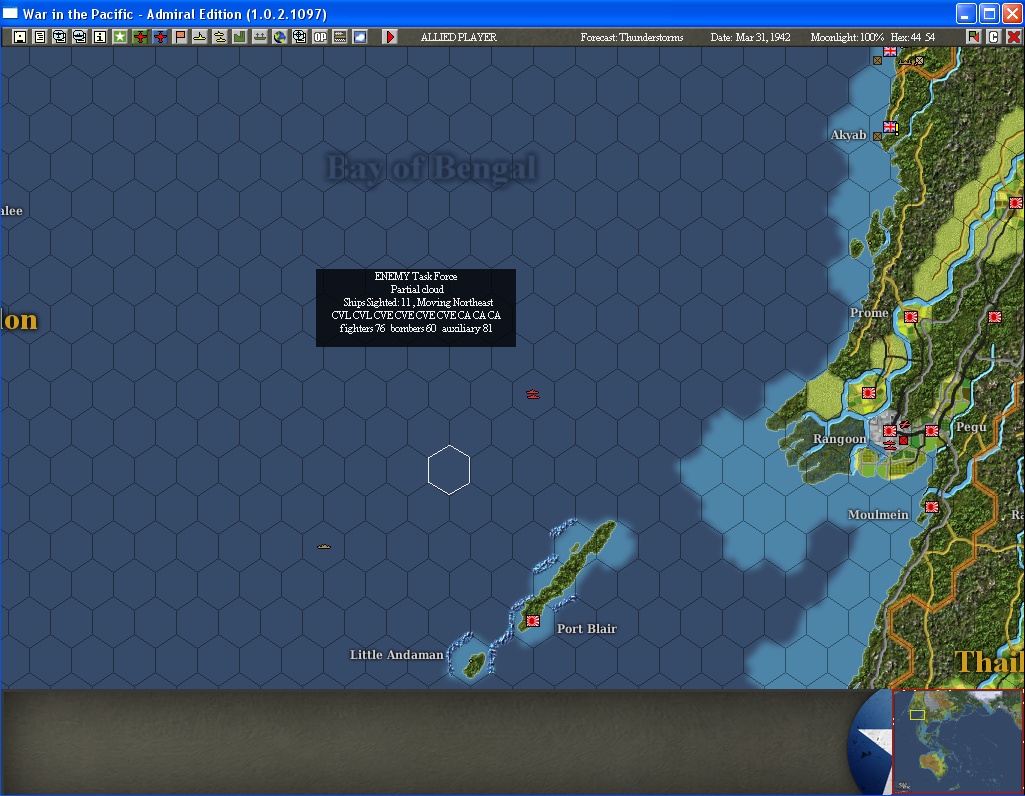Click the Japanese flag unit at Prome

[x=911, y=317]
